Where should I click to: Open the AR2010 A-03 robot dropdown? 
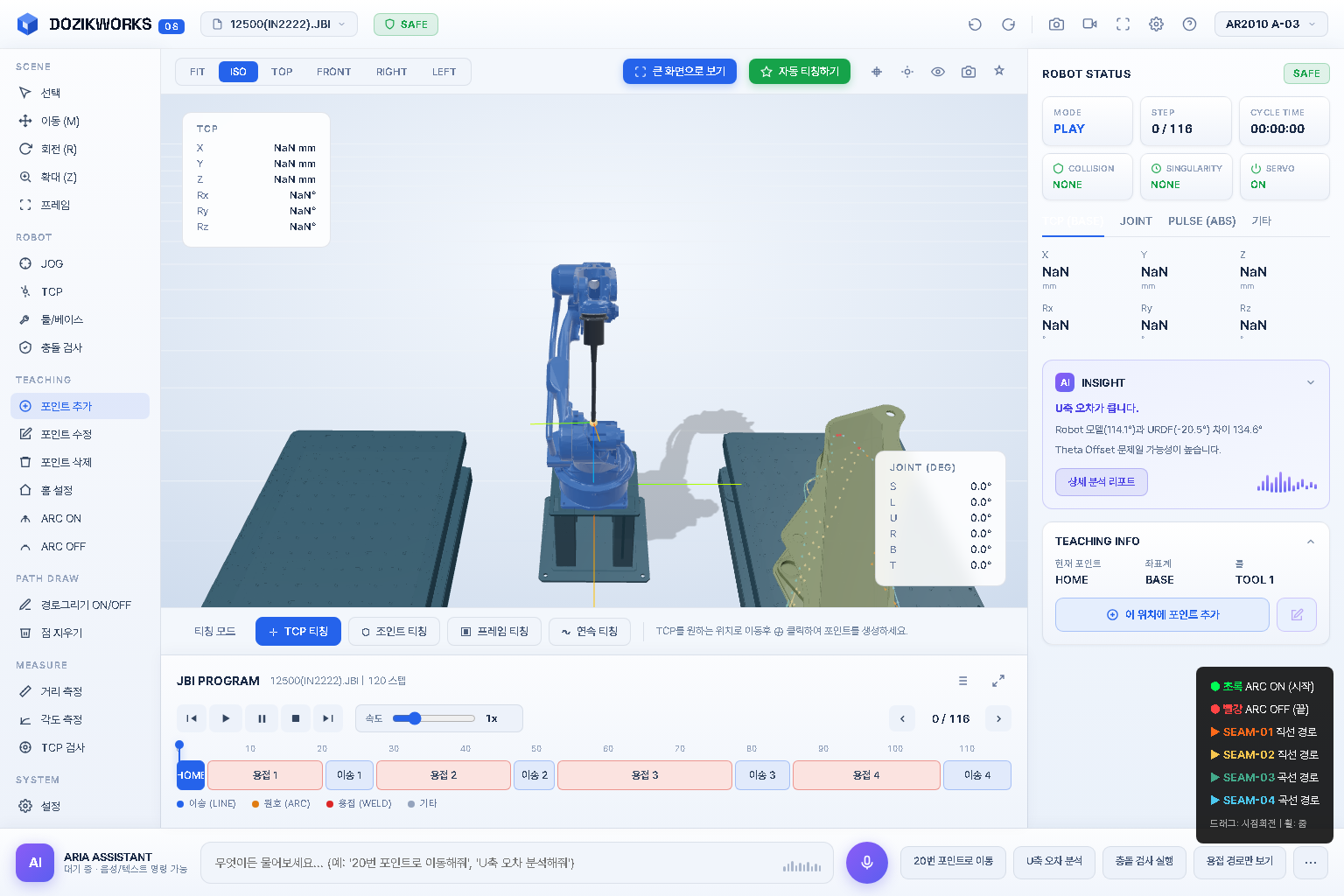[x=1270, y=24]
